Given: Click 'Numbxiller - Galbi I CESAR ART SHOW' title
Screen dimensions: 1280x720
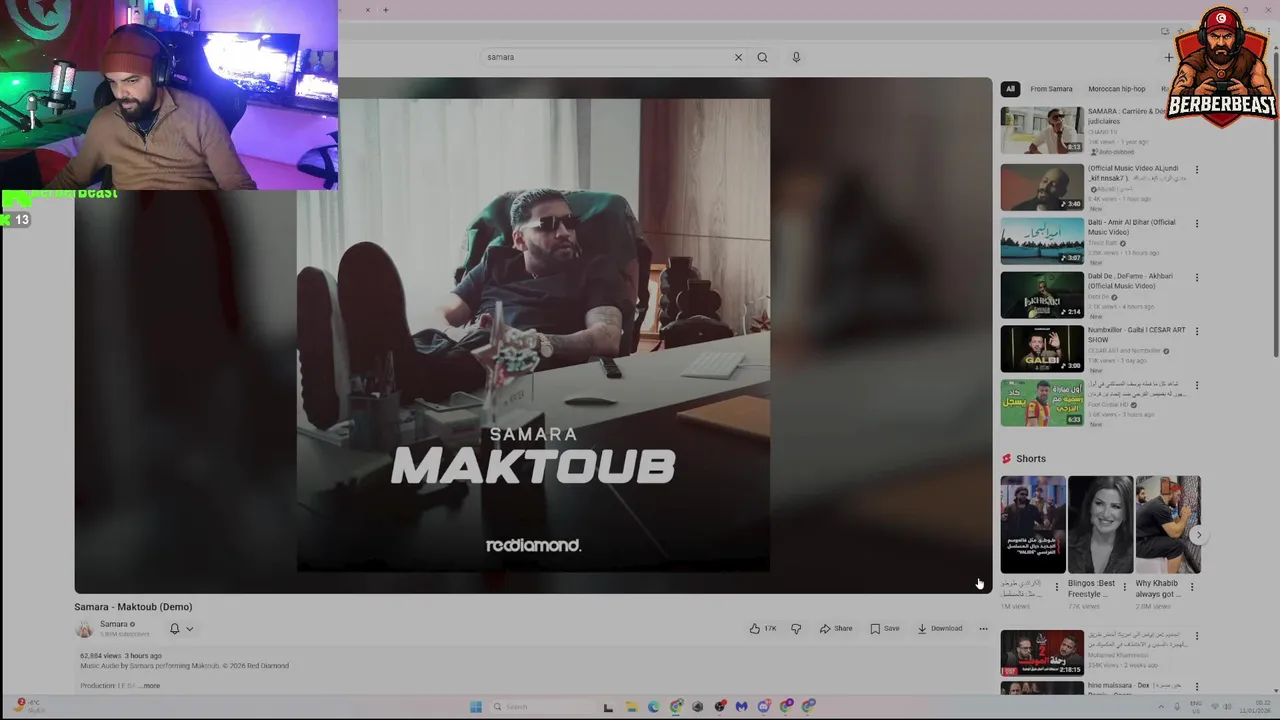Looking at the screenshot, I should point(1137,335).
